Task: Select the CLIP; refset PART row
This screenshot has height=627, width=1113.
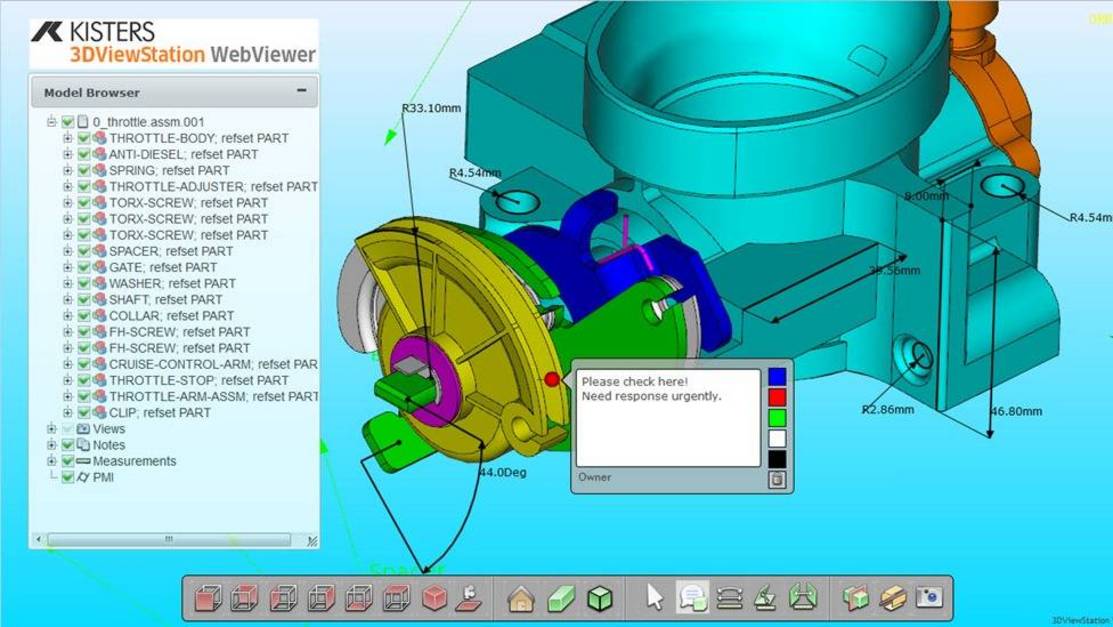Action: [160, 413]
